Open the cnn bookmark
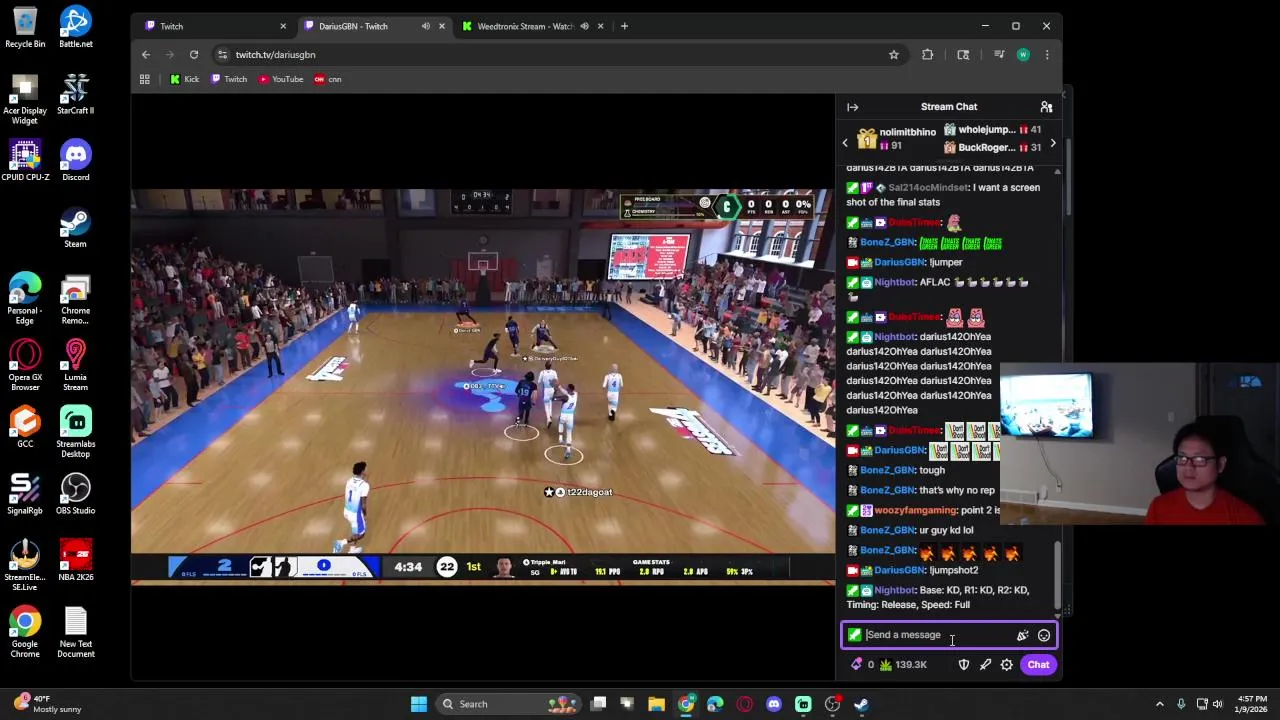1280x720 pixels. 328,79
